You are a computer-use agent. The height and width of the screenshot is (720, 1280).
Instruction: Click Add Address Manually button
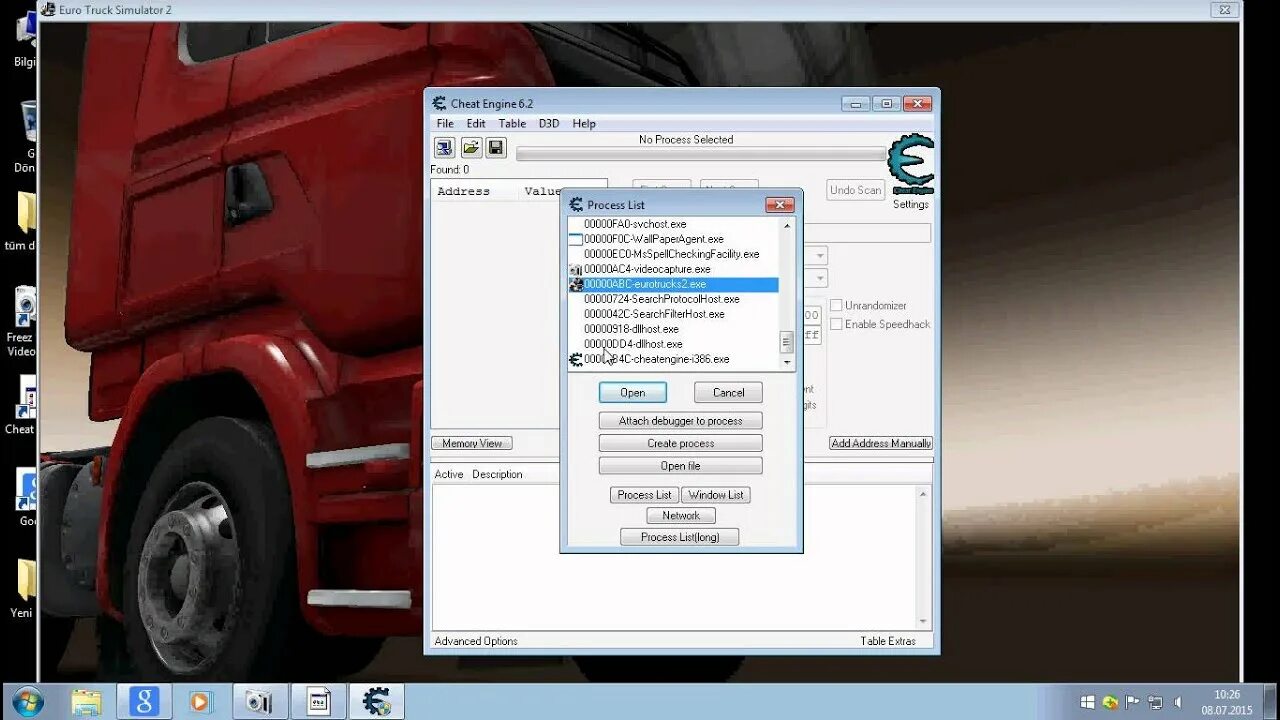(881, 443)
